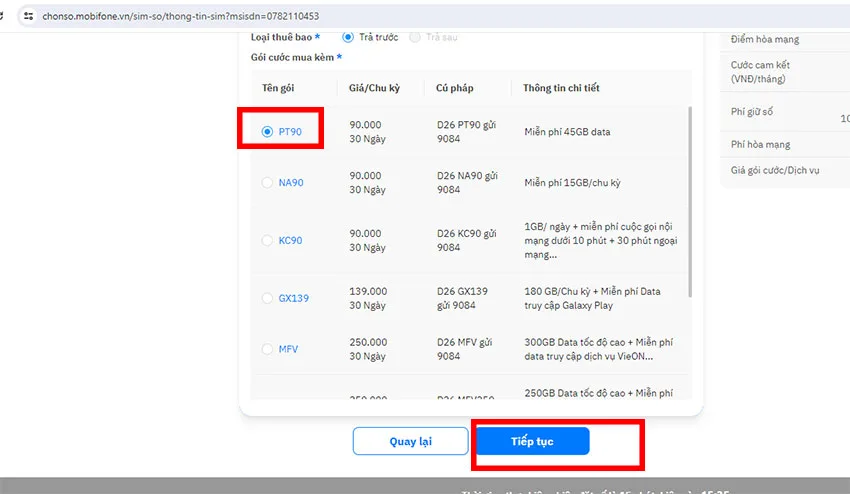Click the browser address bar URL
The height and width of the screenshot is (494, 850).
181,16
